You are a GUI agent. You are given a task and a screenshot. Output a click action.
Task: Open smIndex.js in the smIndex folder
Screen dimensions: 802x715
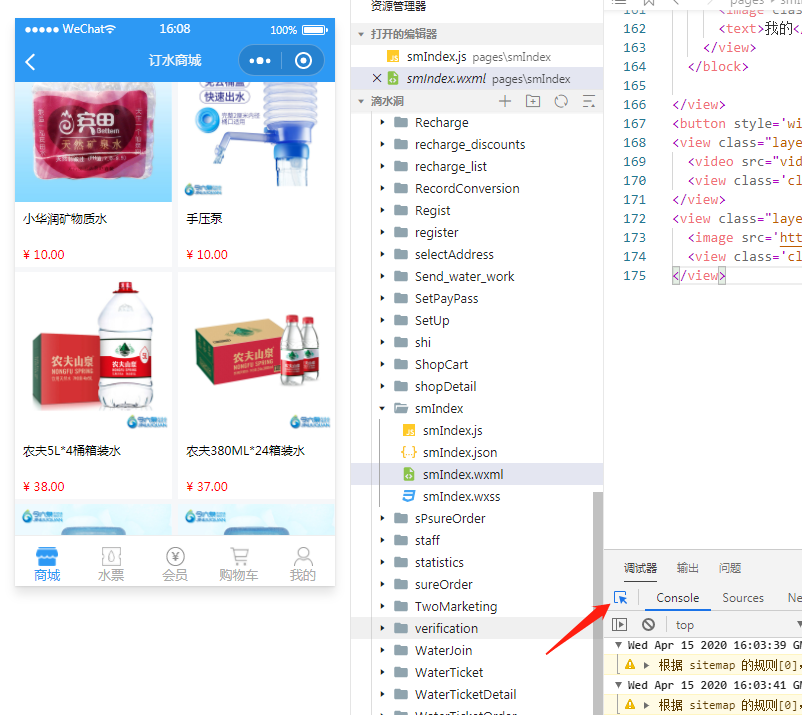[452, 431]
